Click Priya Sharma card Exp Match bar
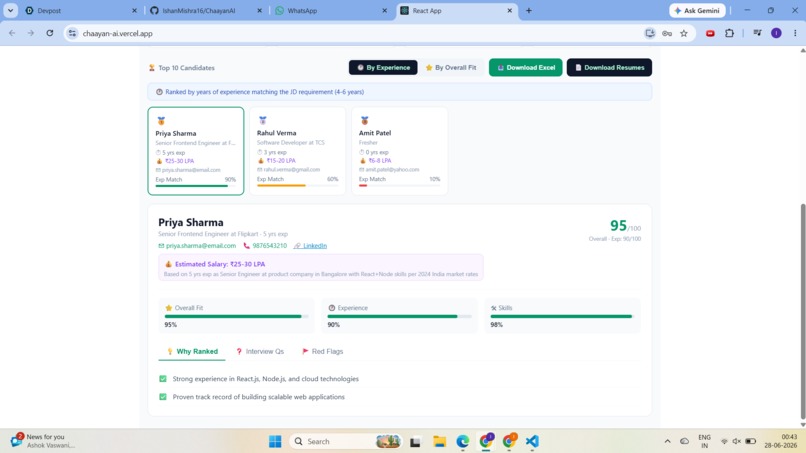Viewport: 806px width, 453px height. click(x=195, y=186)
